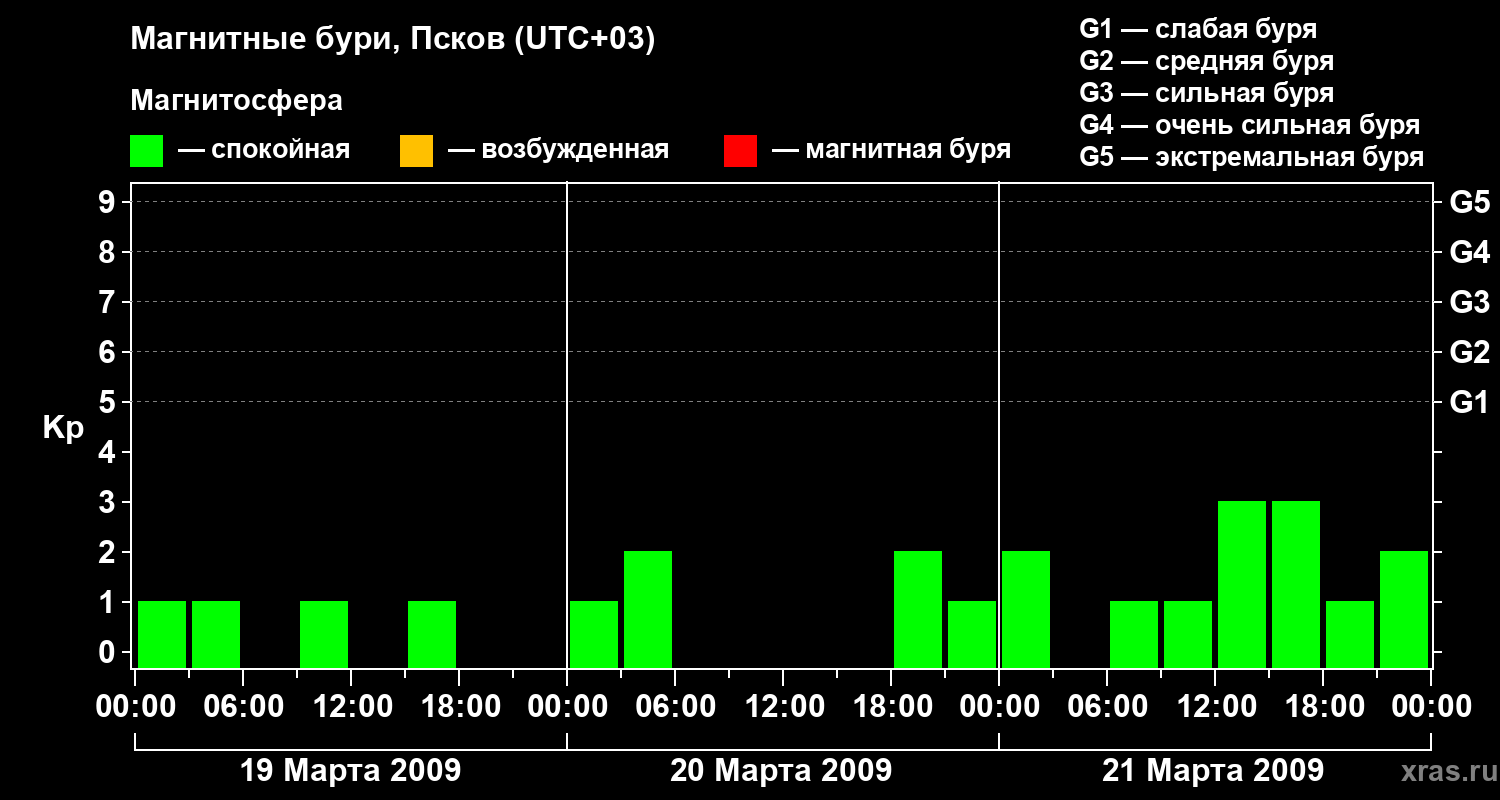1500x800 pixels.
Task: Click the red 'магнитная буря' legend swatch
Action: pos(740,150)
